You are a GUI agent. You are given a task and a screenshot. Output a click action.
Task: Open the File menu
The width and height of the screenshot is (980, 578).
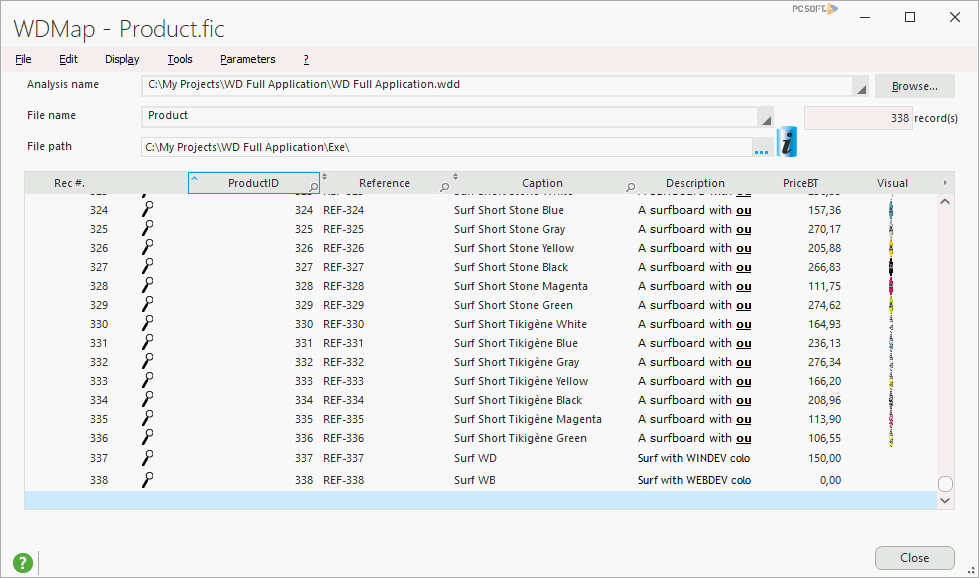(23, 59)
